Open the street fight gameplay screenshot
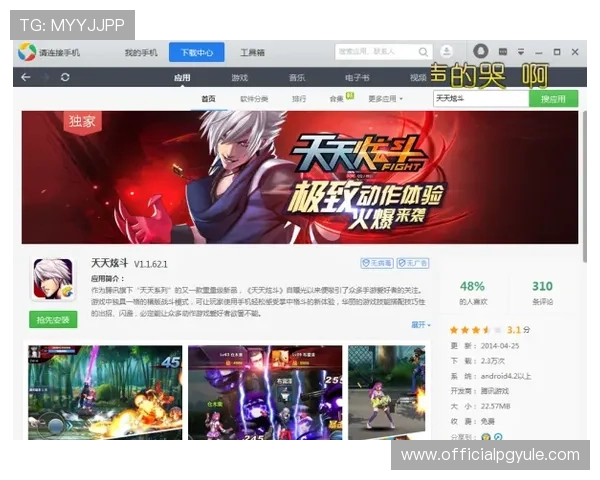 (386, 392)
